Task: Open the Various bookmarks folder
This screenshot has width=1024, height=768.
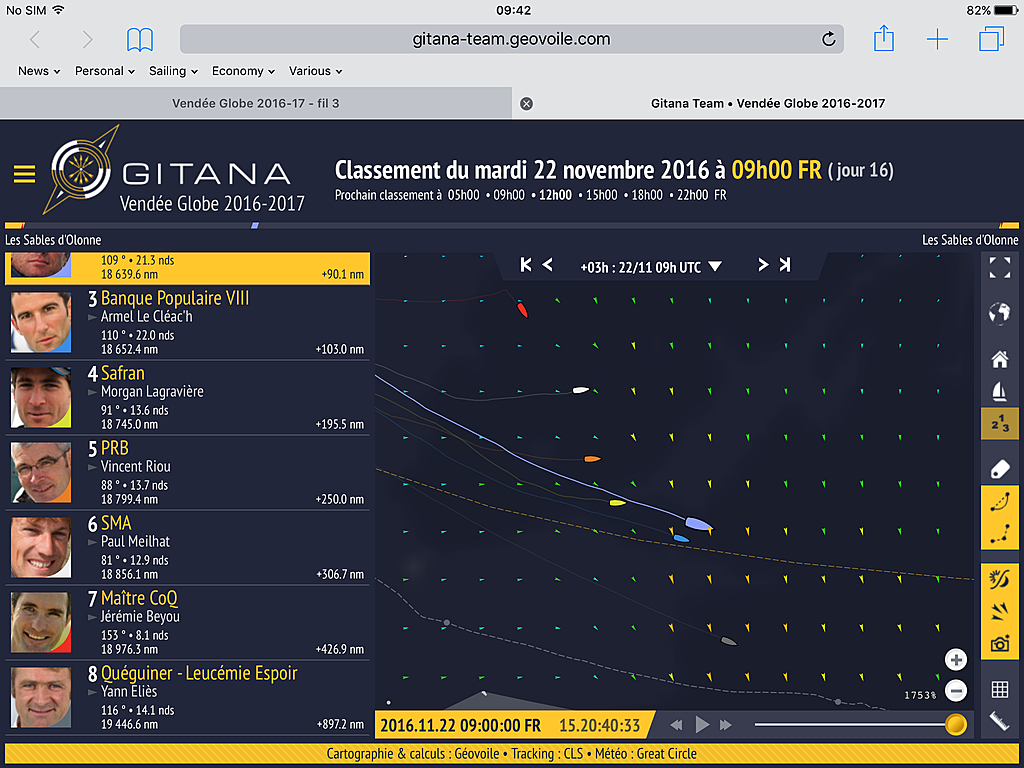Action: pyautogui.click(x=315, y=71)
